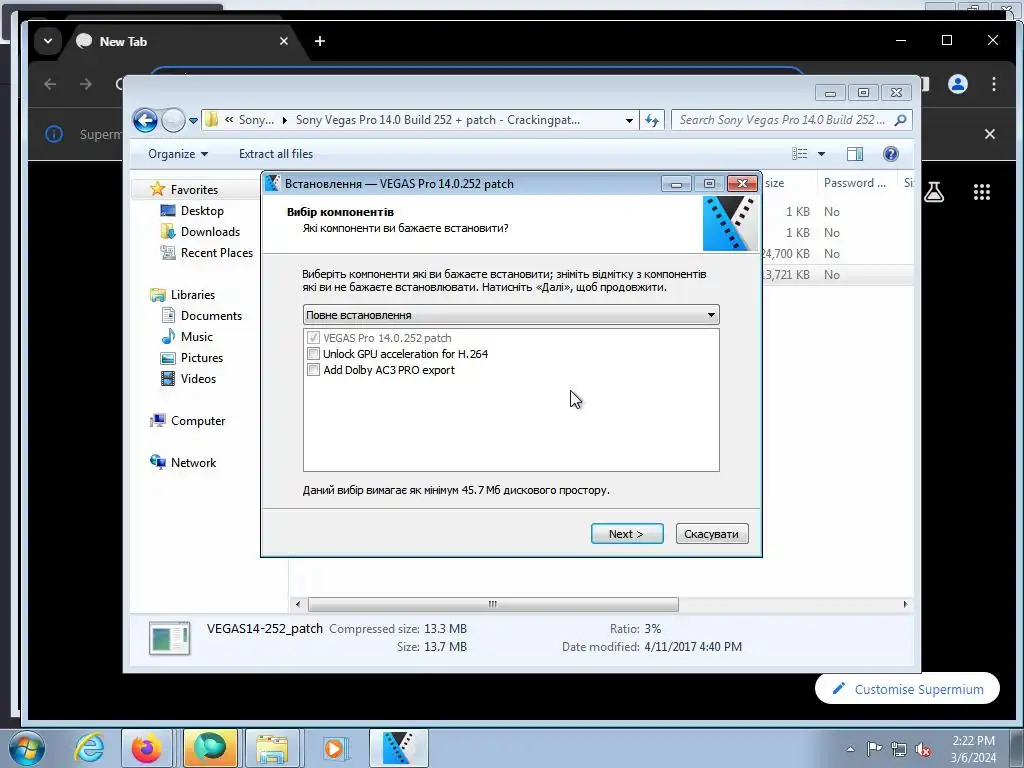Click Customise Supermium button
The width and height of the screenshot is (1024, 768).
(907, 689)
